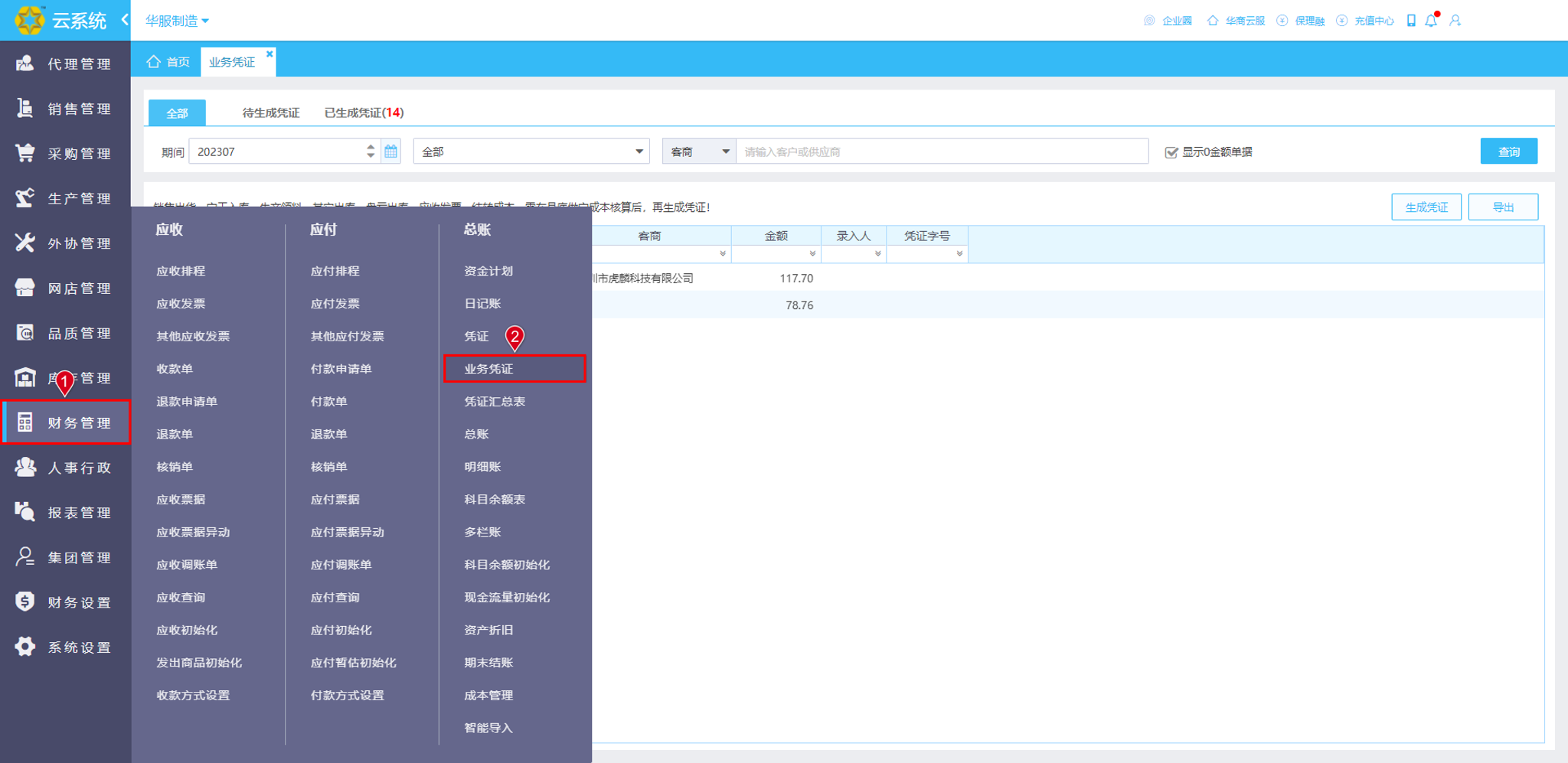
Task: Go to the 首页 tab
Action: click(x=168, y=62)
